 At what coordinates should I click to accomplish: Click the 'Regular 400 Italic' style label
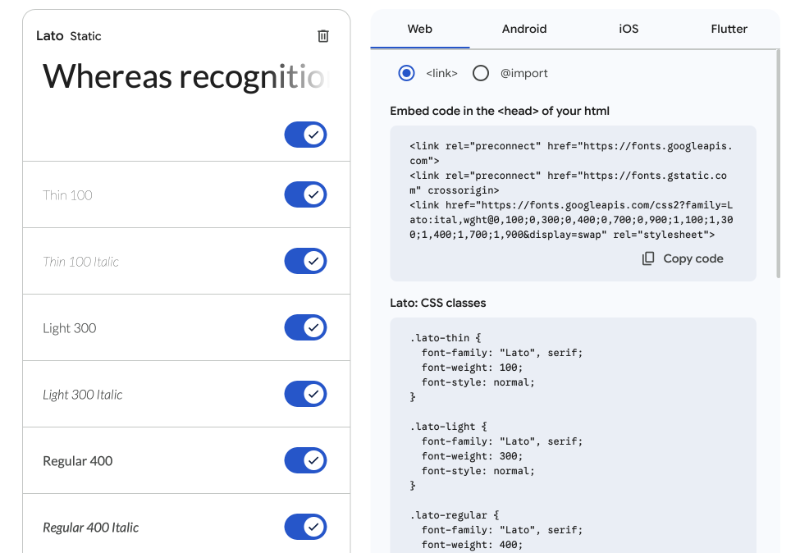click(x=91, y=527)
